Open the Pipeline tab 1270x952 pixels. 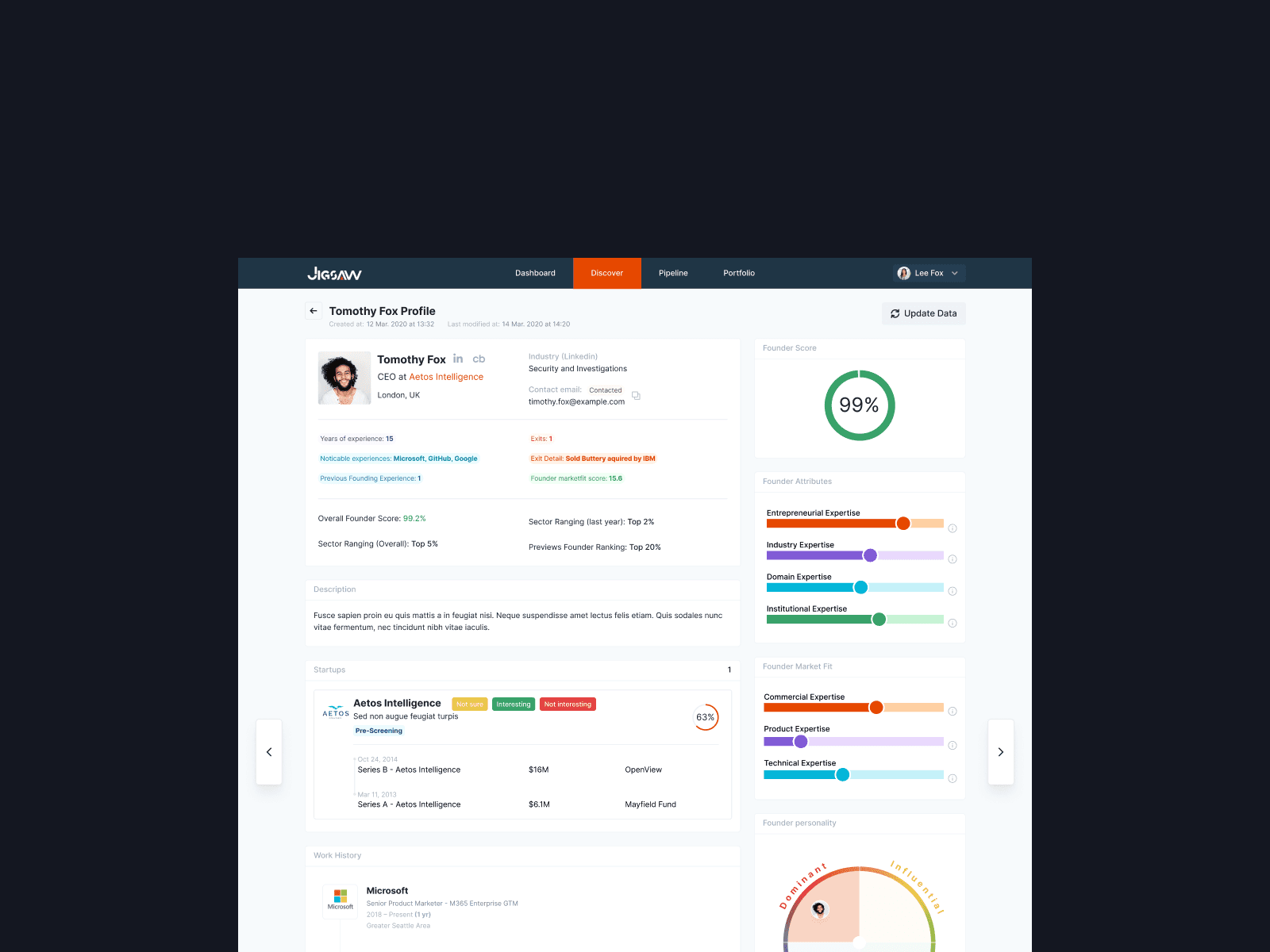(x=673, y=273)
